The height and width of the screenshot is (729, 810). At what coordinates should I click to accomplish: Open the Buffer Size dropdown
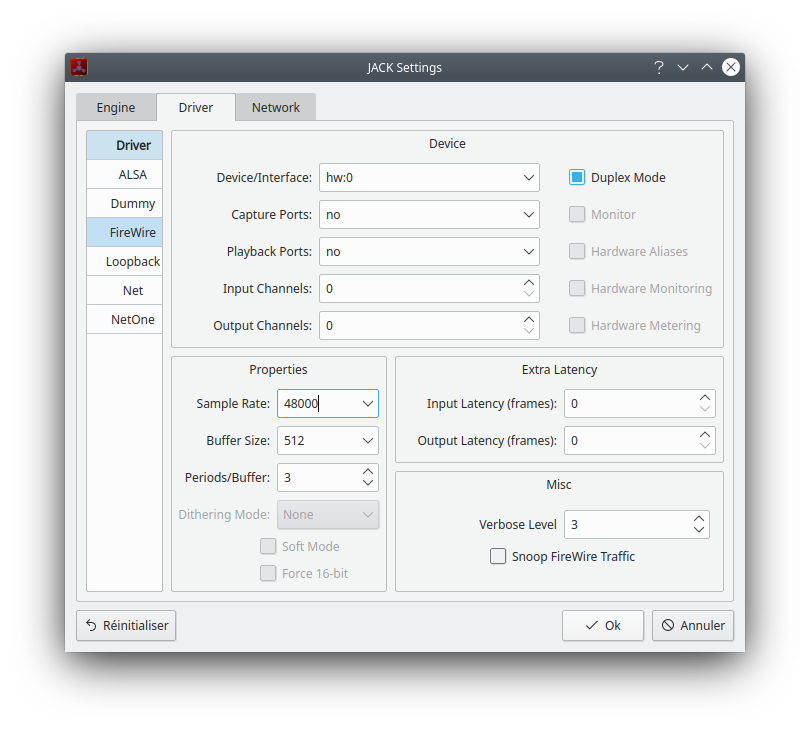tap(328, 441)
